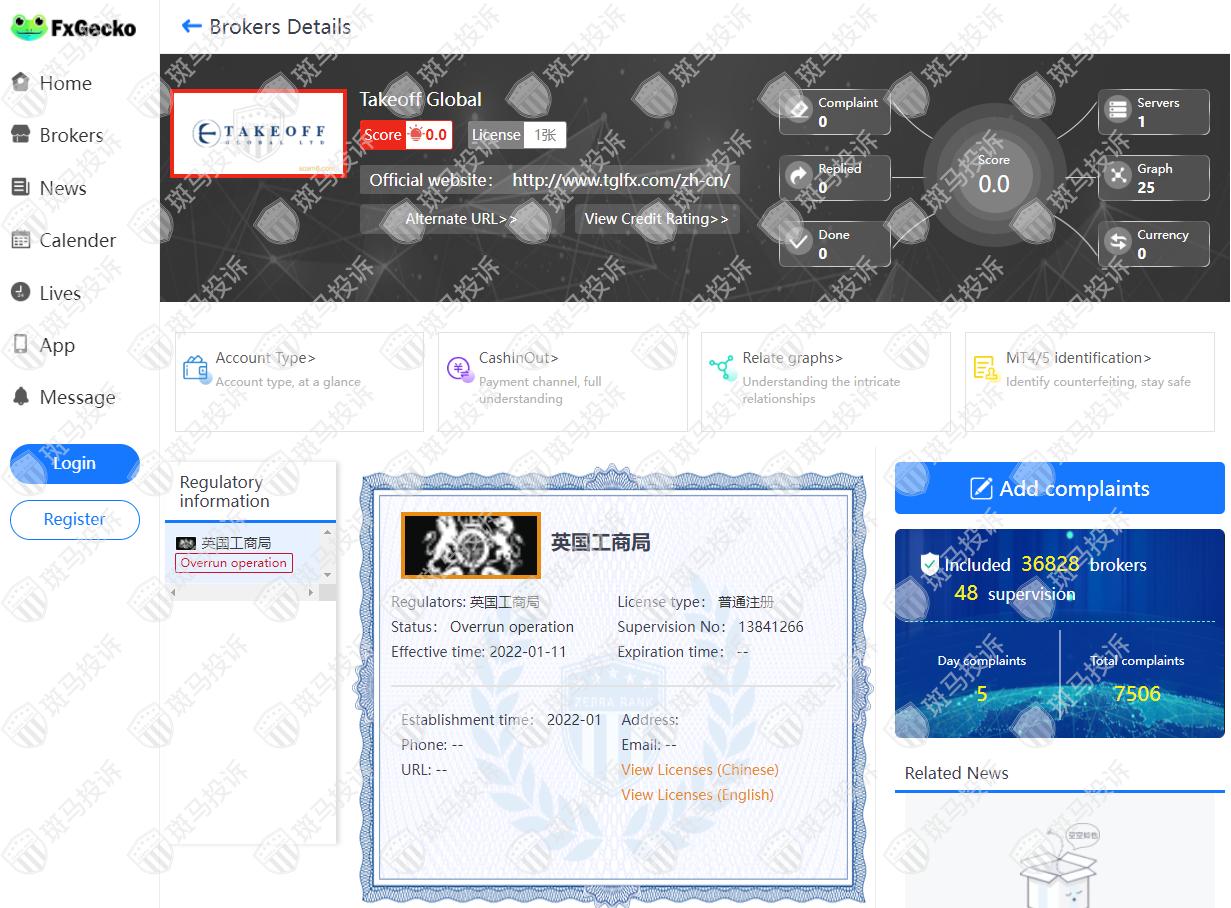Click the Replied arrow icon
Image resolution: width=1231 pixels, height=908 pixels.
pos(798,177)
